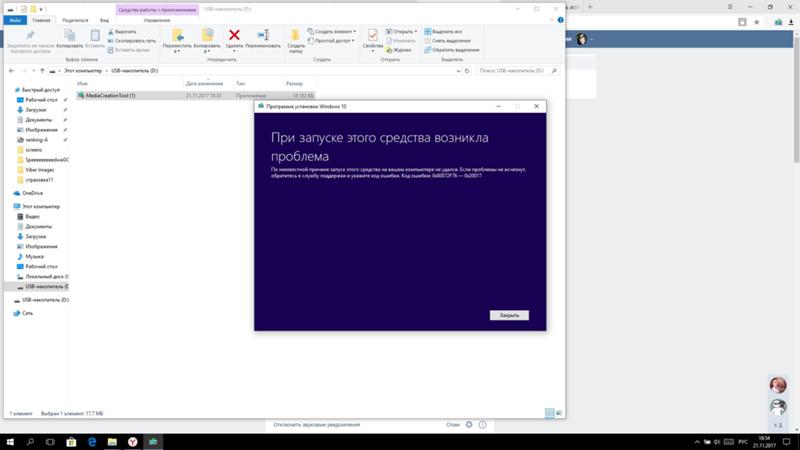Open Свойства via the checkmark icon
The height and width of the screenshot is (450, 800).
(x=372, y=35)
